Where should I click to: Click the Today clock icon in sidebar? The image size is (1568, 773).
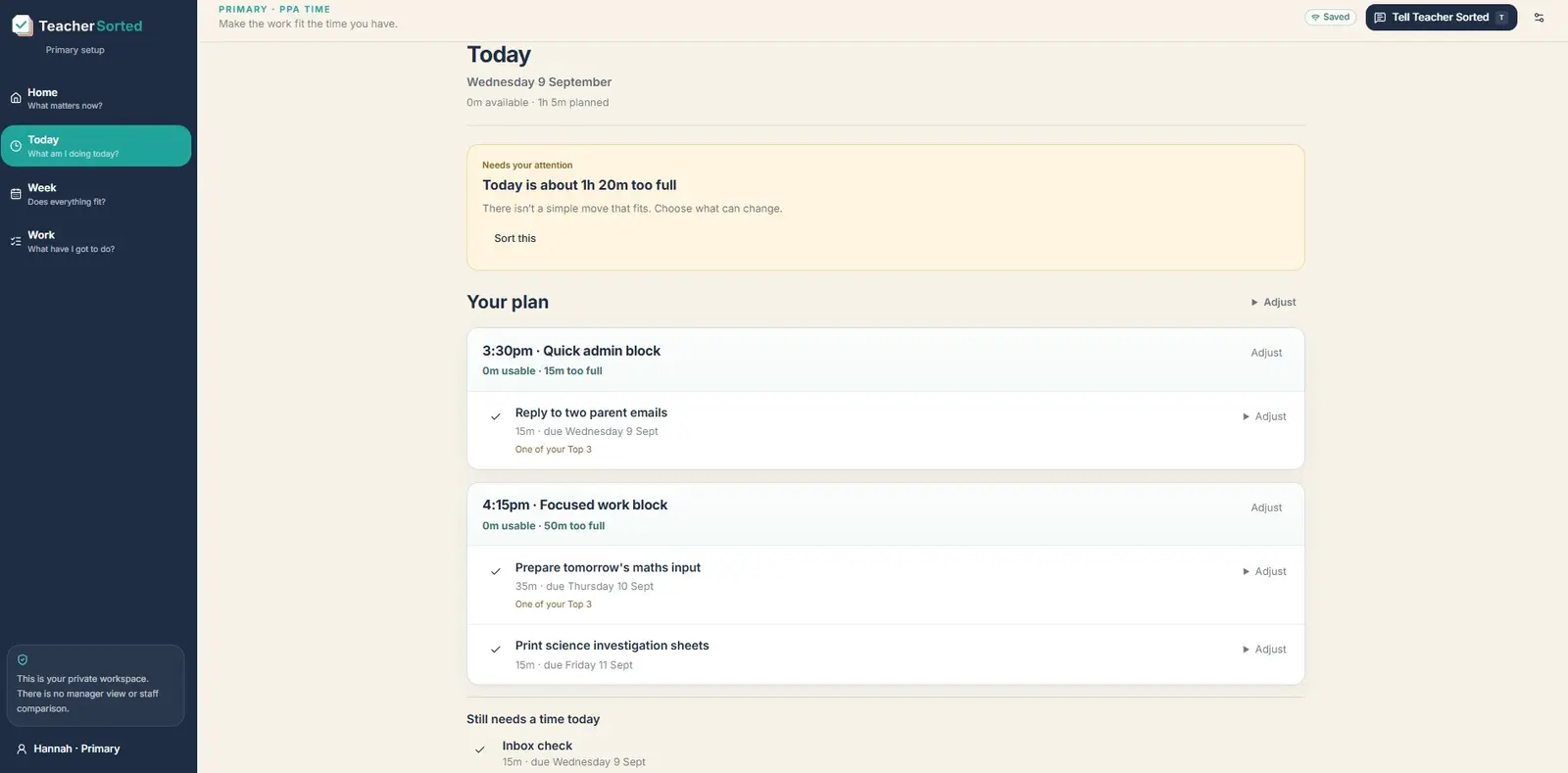point(16,146)
